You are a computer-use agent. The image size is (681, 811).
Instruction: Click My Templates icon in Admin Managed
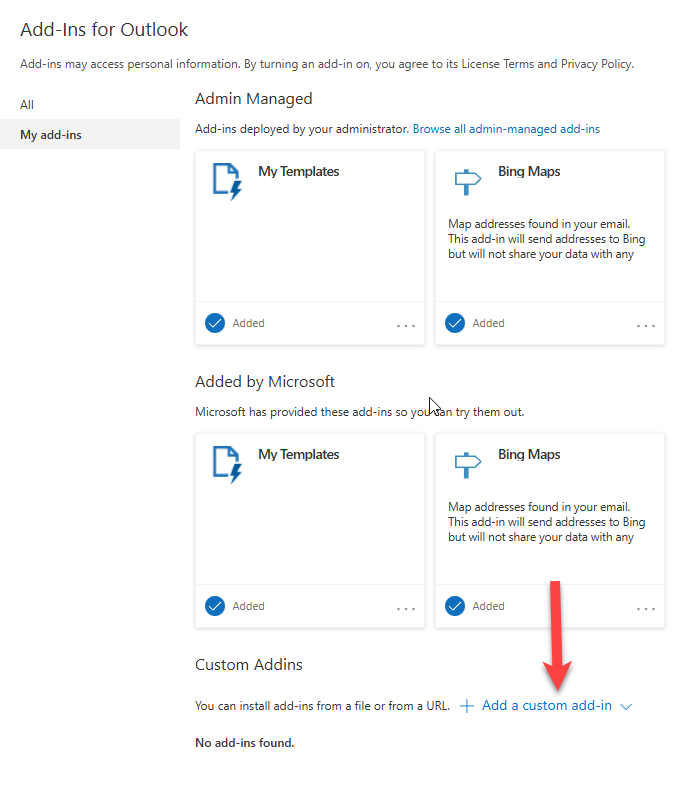[227, 182]
